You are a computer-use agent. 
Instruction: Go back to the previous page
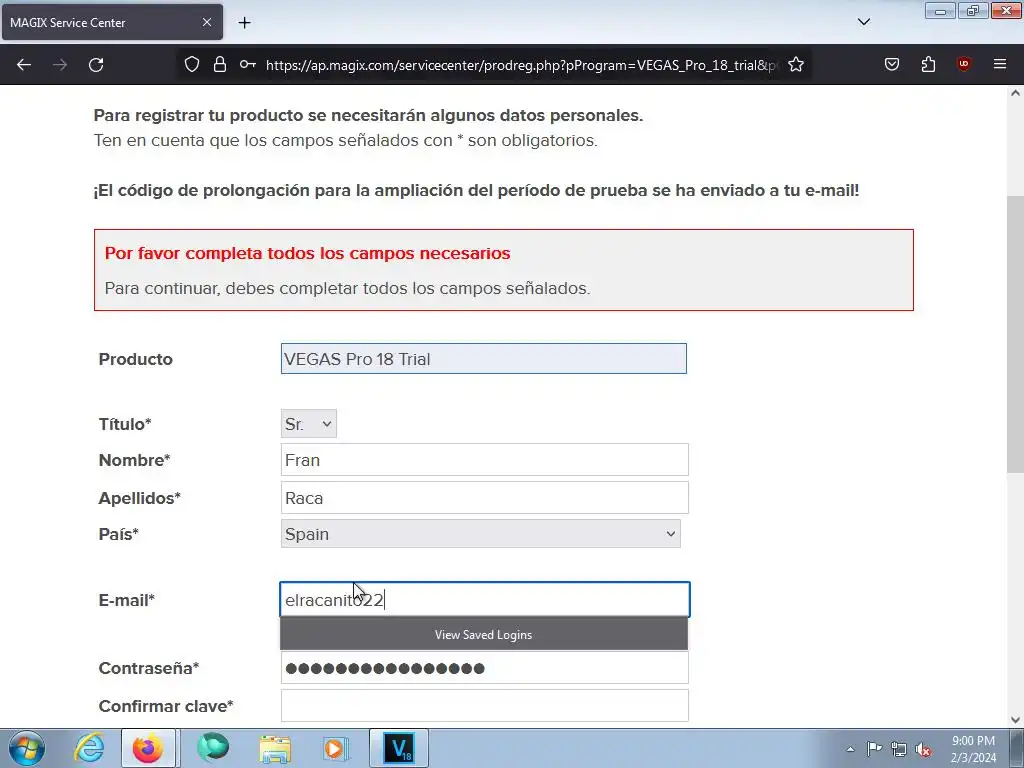pos(24,65)
